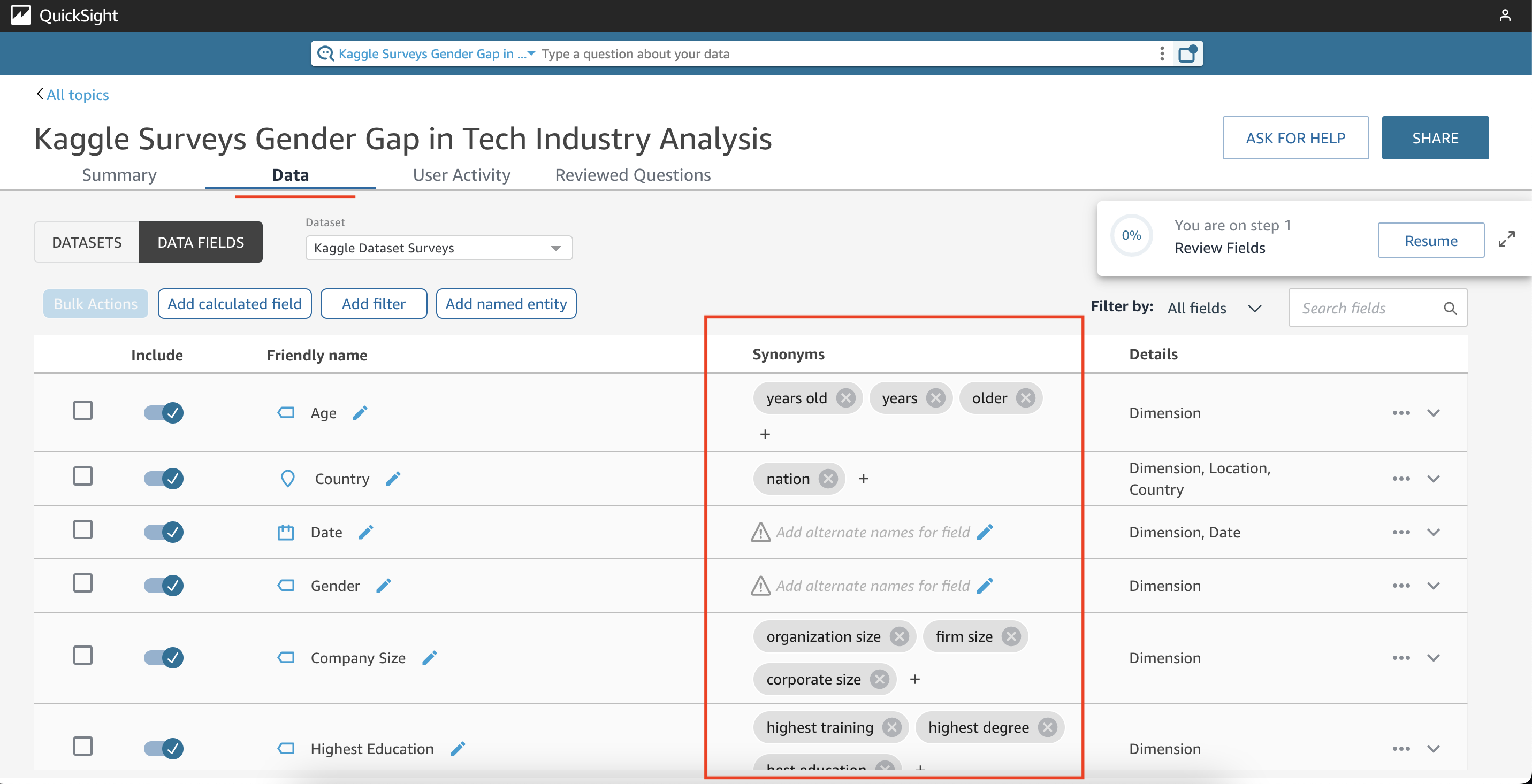Remove the 'highest degree' synonym
Viewport: 1532px width, 784px height.
tap(1047, 727)
